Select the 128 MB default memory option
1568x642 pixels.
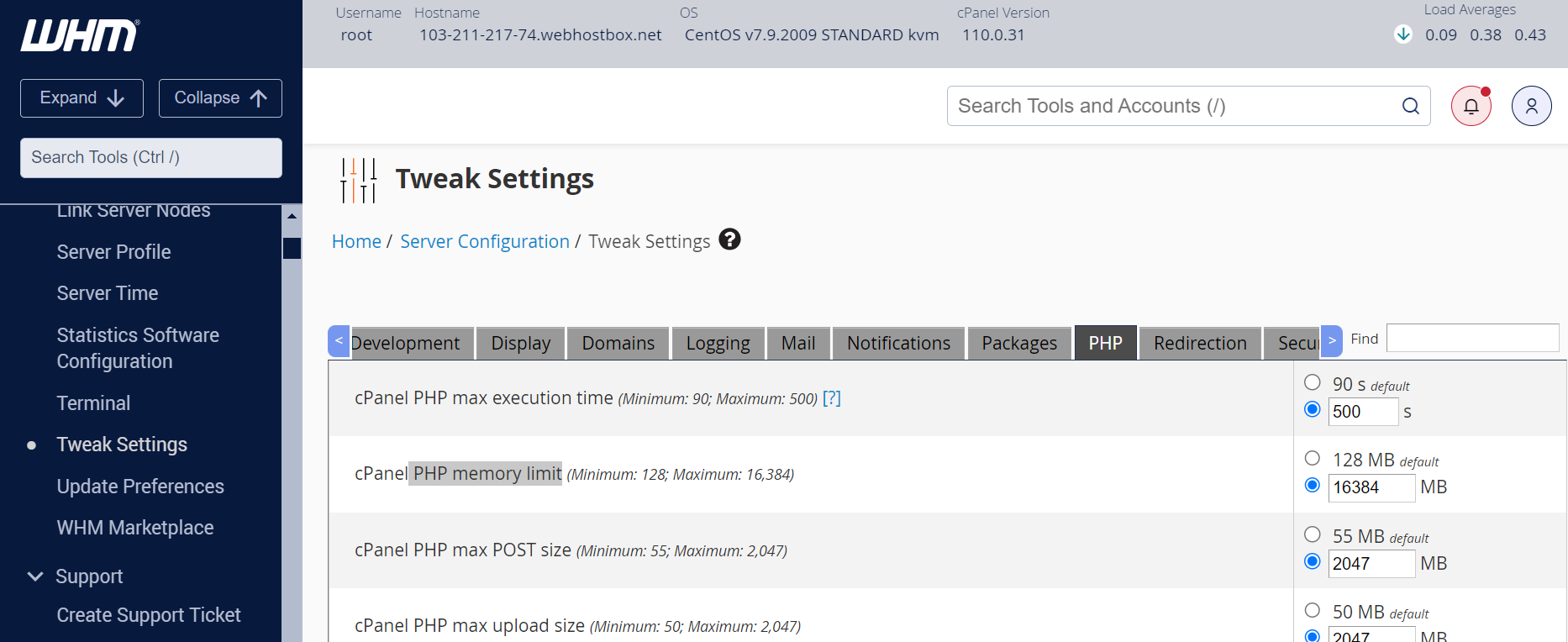pos(1312,459)
